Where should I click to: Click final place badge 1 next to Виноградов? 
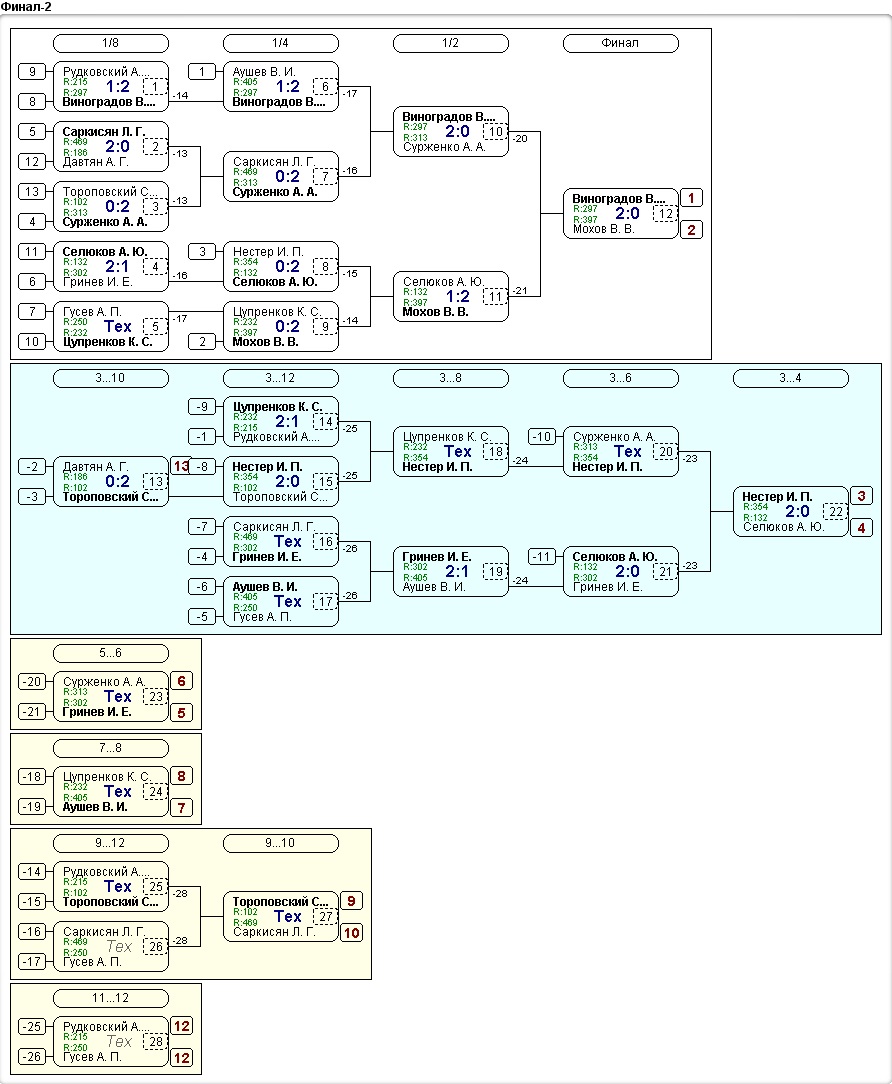[x=691, y=198]
